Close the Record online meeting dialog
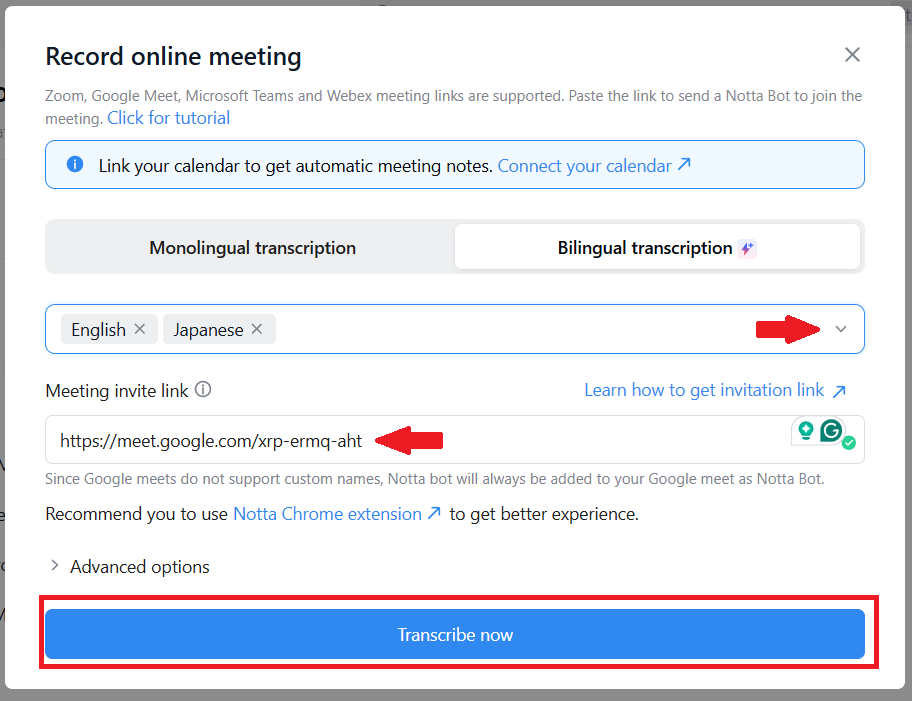Viewport: 912px width, 701px height. (852, 55)
